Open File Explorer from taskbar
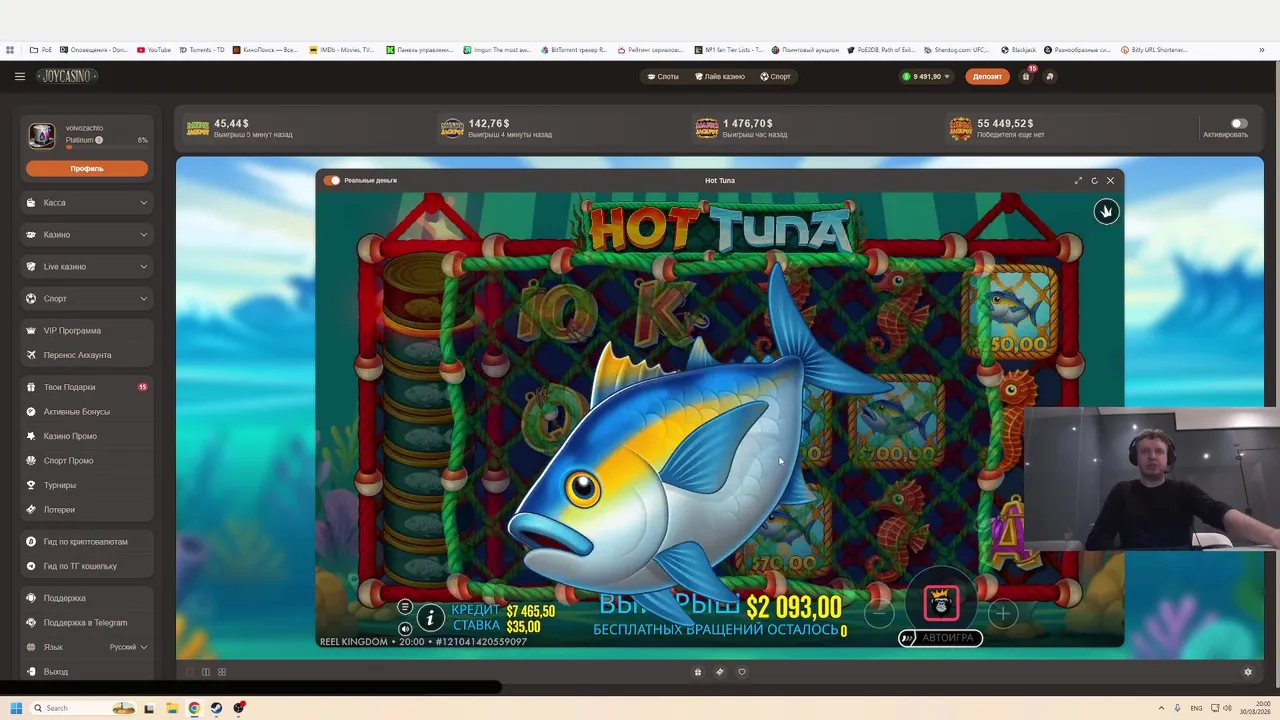Screen dimensions: 1280x720 pos(172,708)
